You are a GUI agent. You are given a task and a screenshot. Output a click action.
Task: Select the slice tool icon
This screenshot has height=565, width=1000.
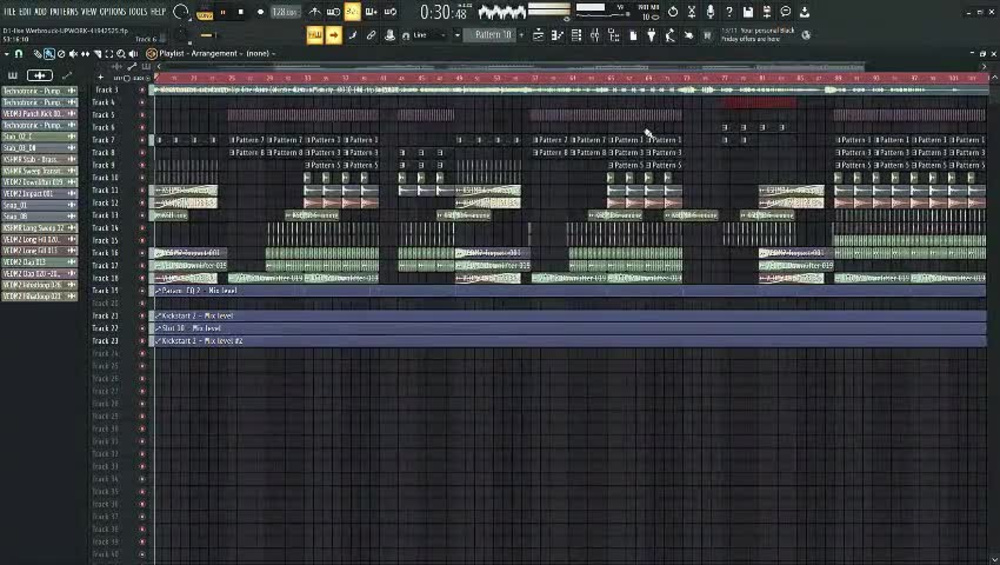98,54
